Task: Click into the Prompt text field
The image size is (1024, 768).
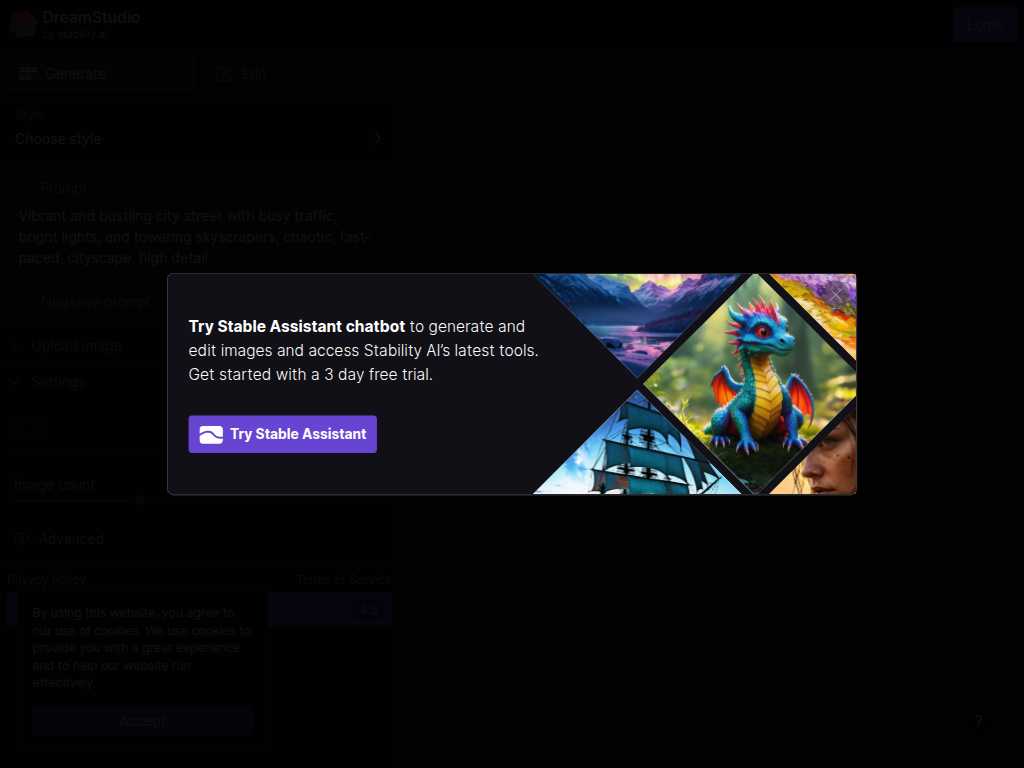Action: (x=195, y=236)
